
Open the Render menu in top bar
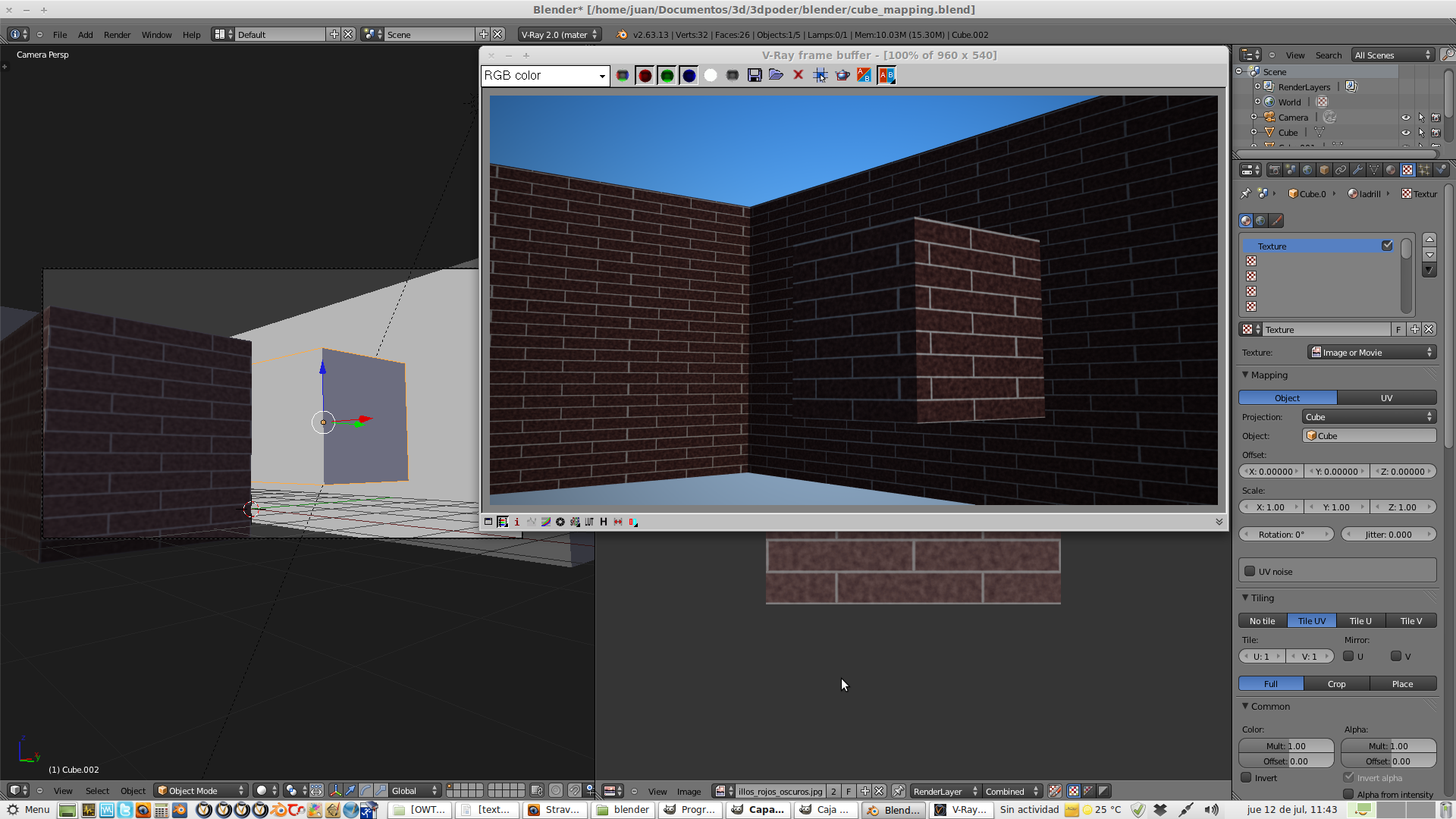click(x=117, y=35)
